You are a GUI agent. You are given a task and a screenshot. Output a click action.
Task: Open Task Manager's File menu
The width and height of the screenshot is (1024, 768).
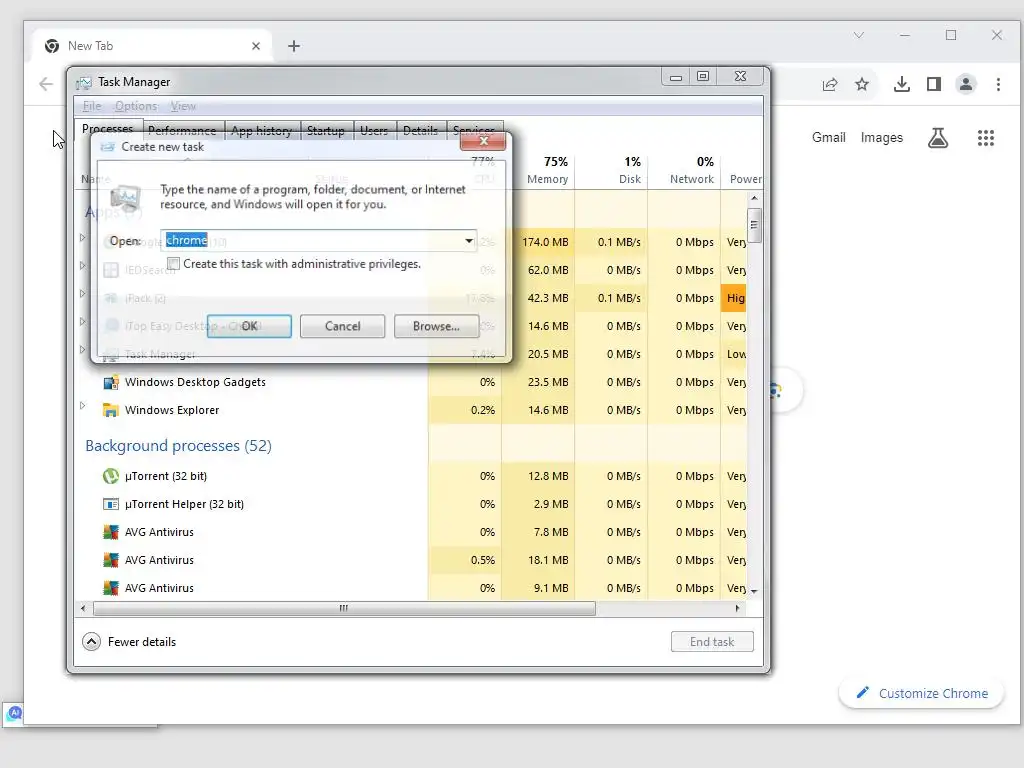pos(91,106)
